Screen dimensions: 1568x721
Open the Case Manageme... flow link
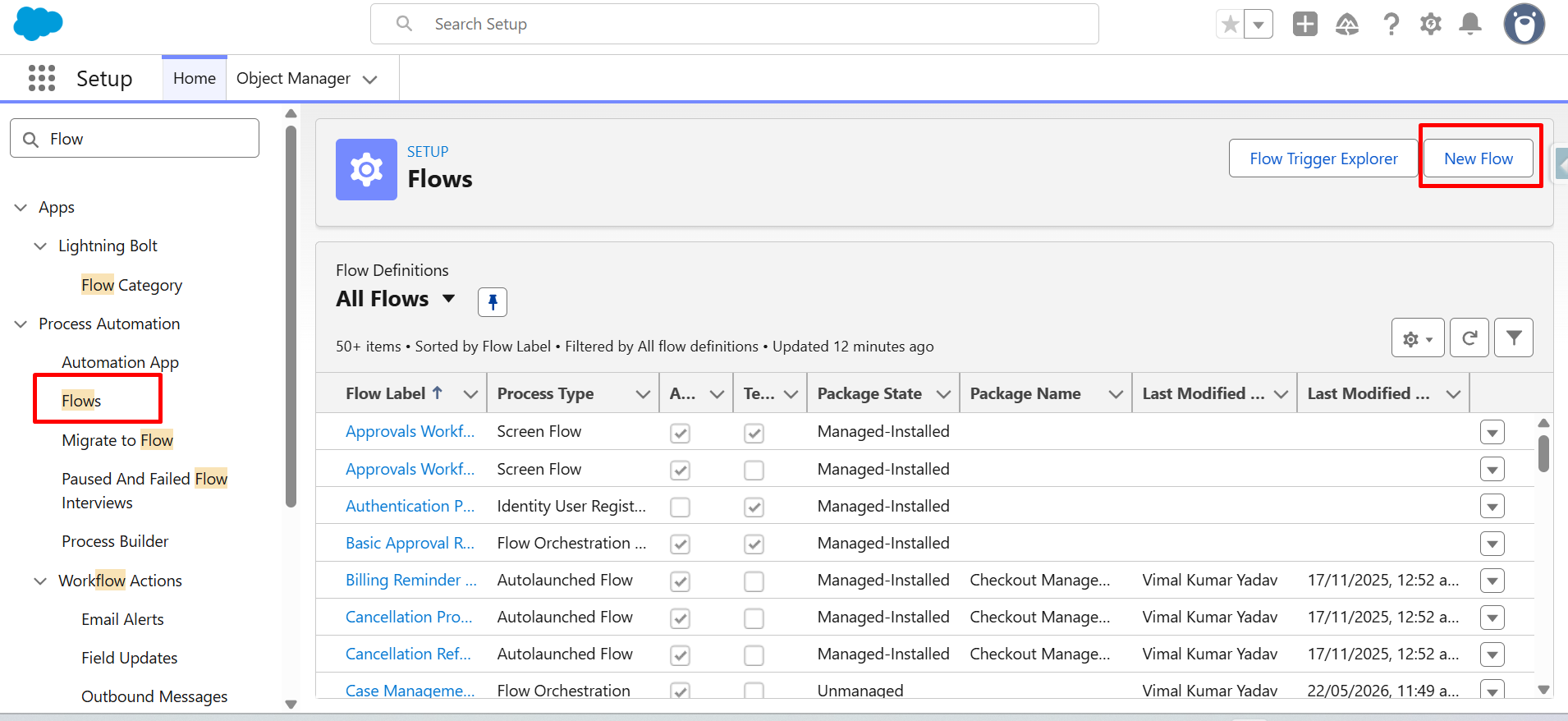point(410,691)
